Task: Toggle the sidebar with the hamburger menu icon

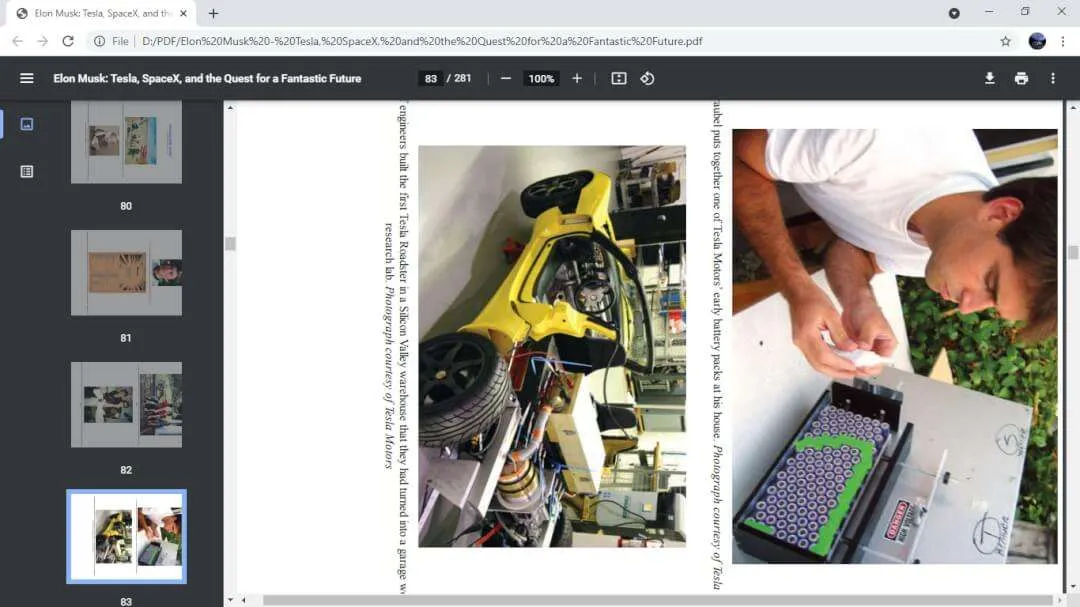Action: point(26,79)
